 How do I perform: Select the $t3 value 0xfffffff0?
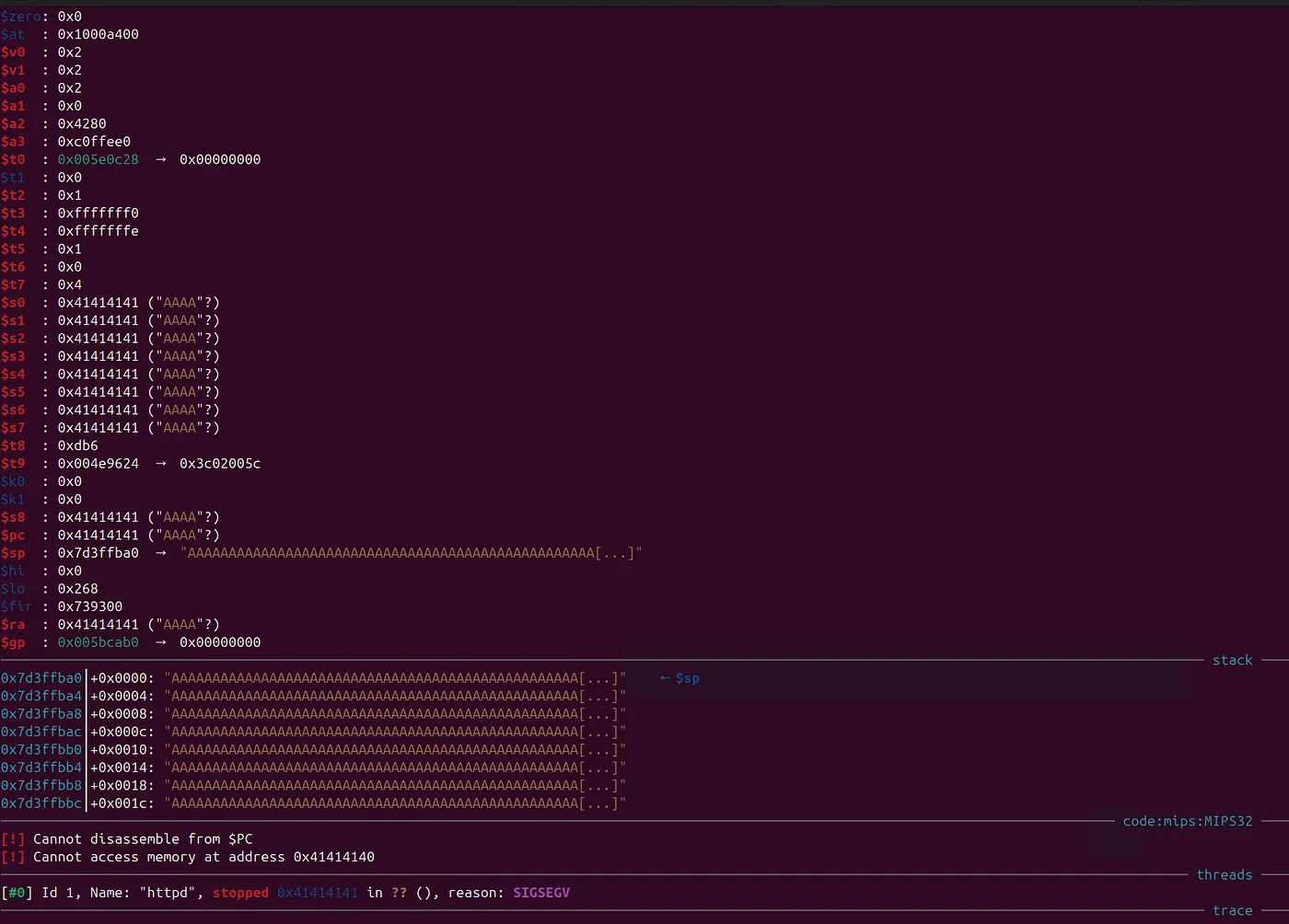coord(99,213)
